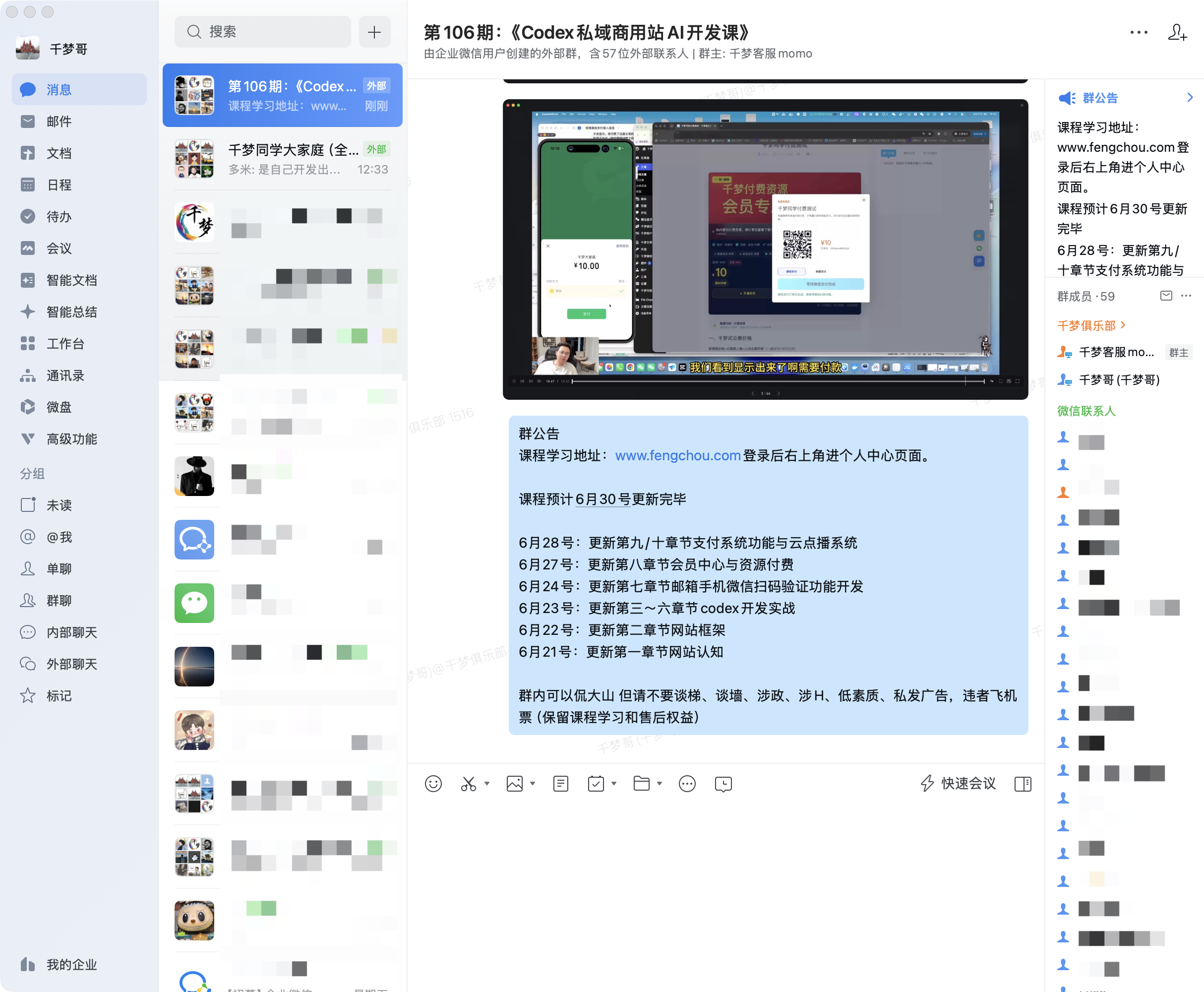
Task: Expand the image options arrow
Action: (x=533, y=783)
